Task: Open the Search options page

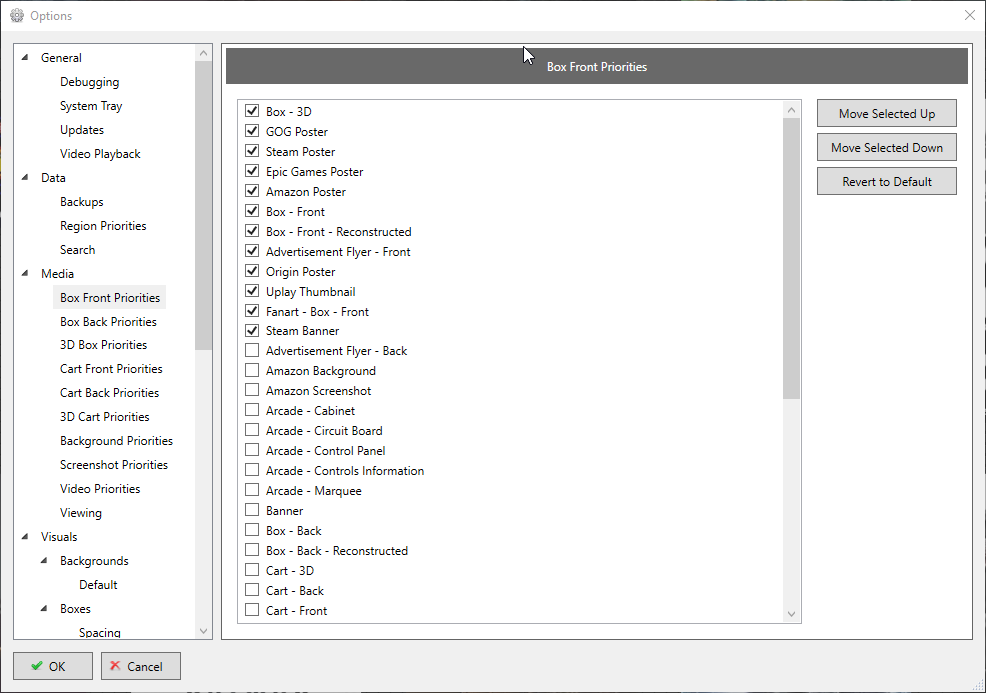Action: point(77,250)
